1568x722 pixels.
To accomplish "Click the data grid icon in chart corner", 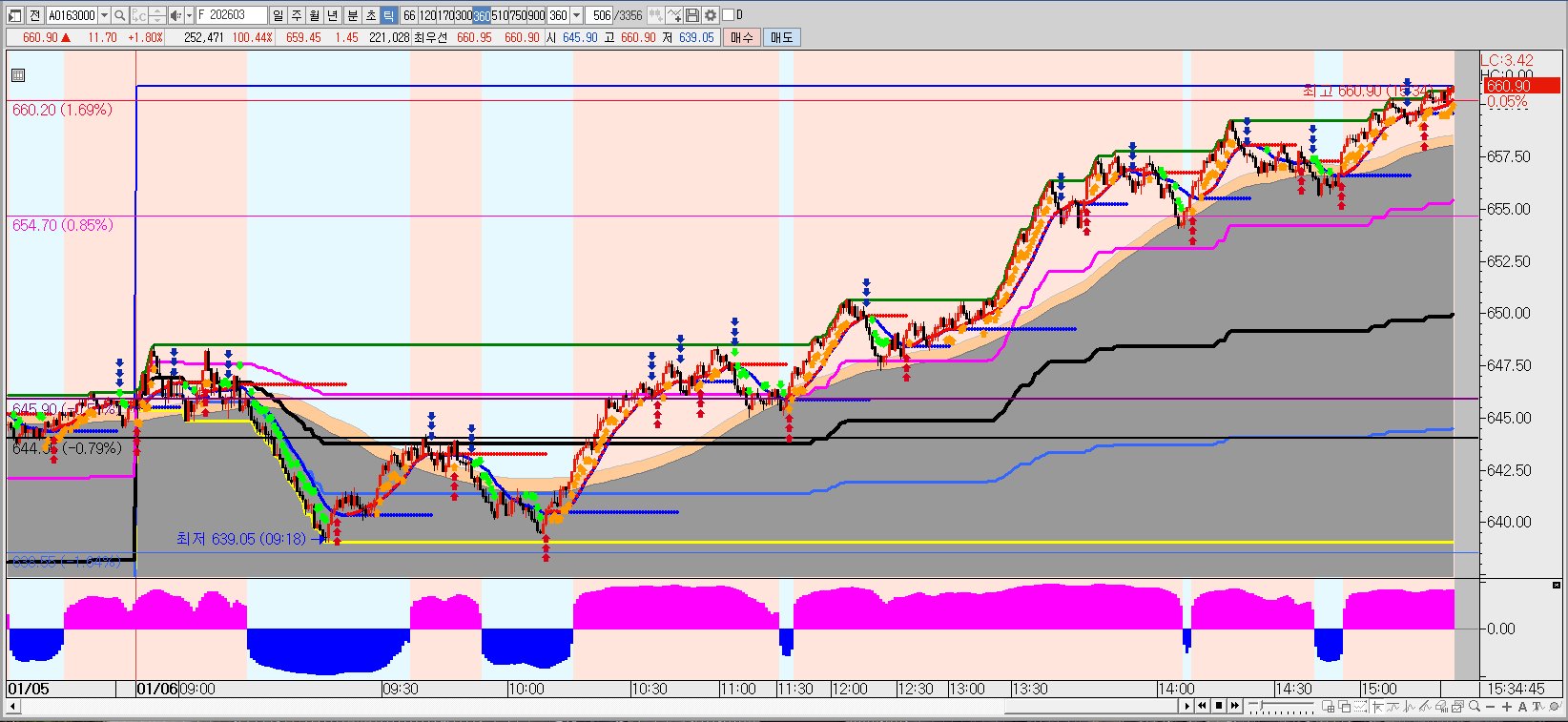I will [18, 75].
